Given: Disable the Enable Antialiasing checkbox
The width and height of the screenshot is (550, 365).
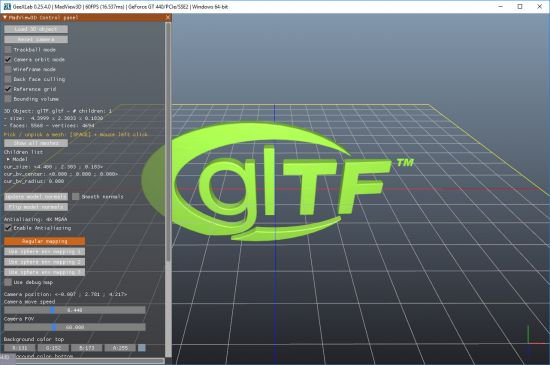Looking at the screenshot, I should pos(8,228).
